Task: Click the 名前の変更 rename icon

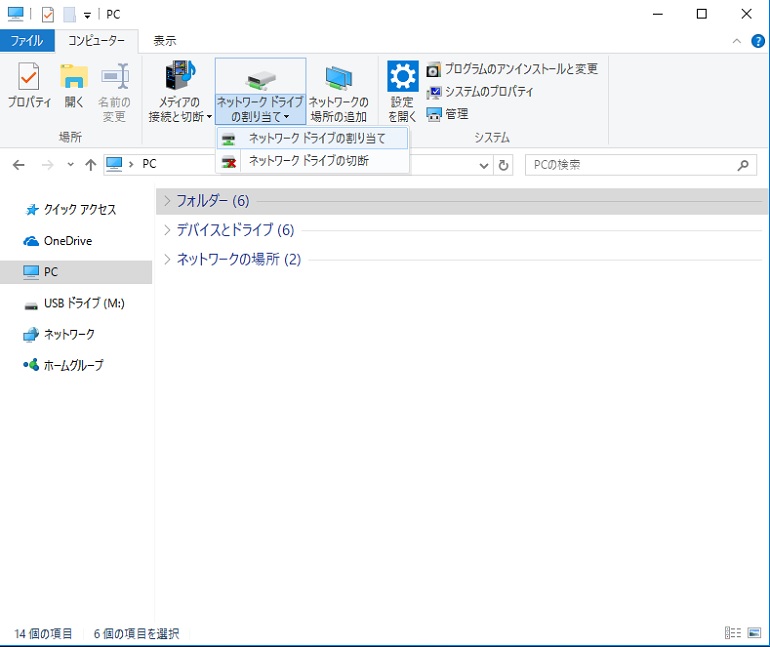Action: tap(114, 92)
